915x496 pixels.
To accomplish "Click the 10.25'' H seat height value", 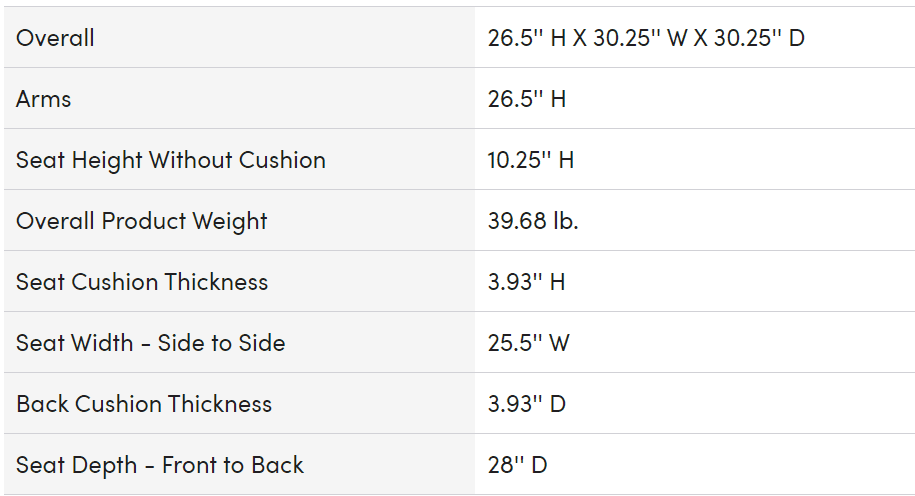I will 530,160.
